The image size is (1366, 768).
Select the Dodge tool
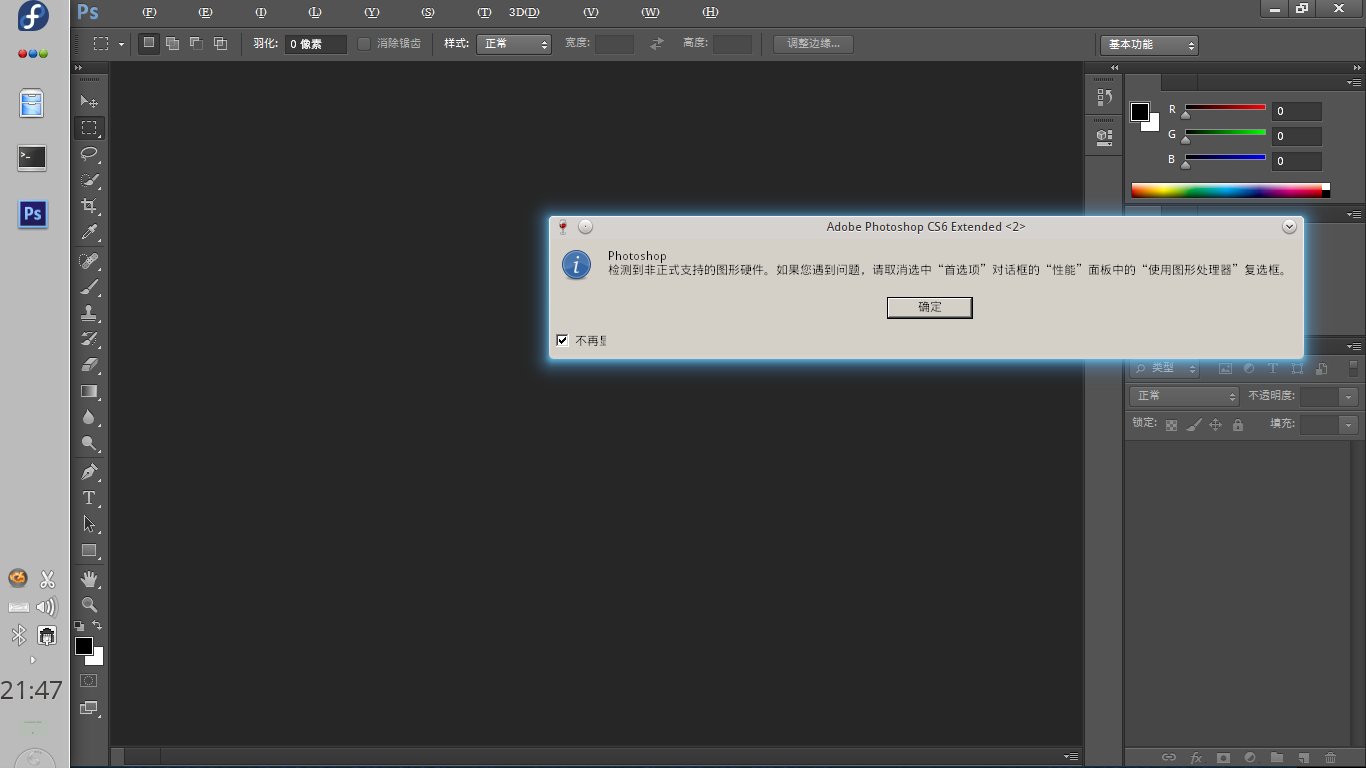tap(89, 443)
